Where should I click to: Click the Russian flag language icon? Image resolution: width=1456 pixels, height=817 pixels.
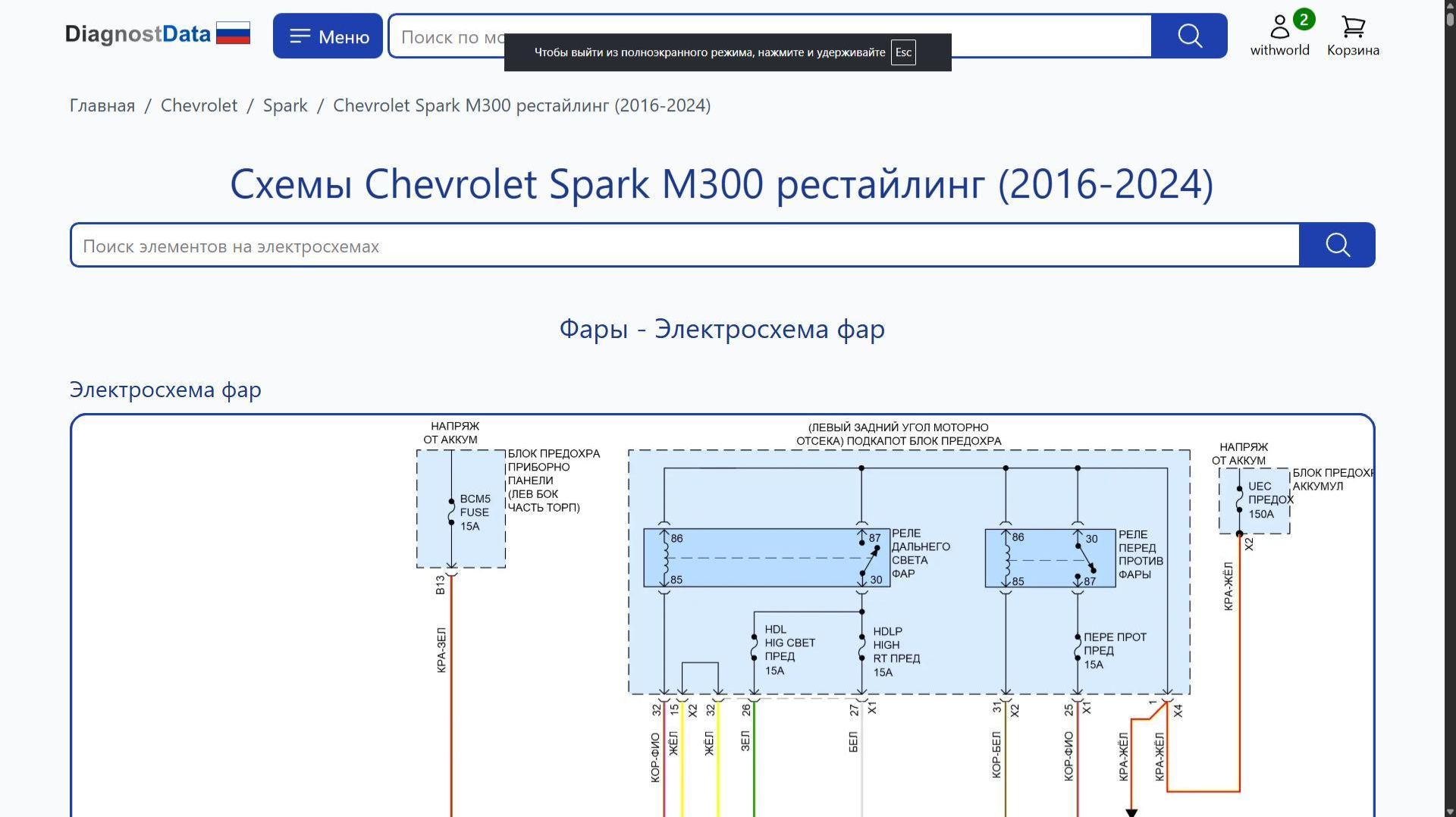(233, 33)
